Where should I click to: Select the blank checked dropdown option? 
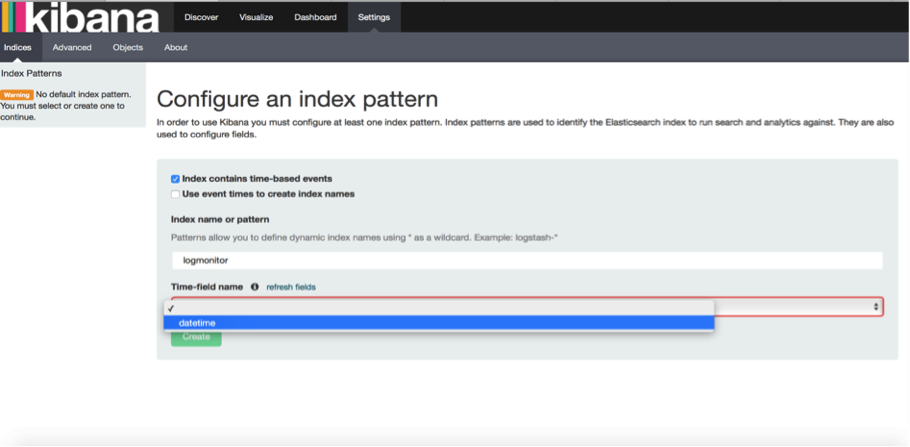[439, 309]
